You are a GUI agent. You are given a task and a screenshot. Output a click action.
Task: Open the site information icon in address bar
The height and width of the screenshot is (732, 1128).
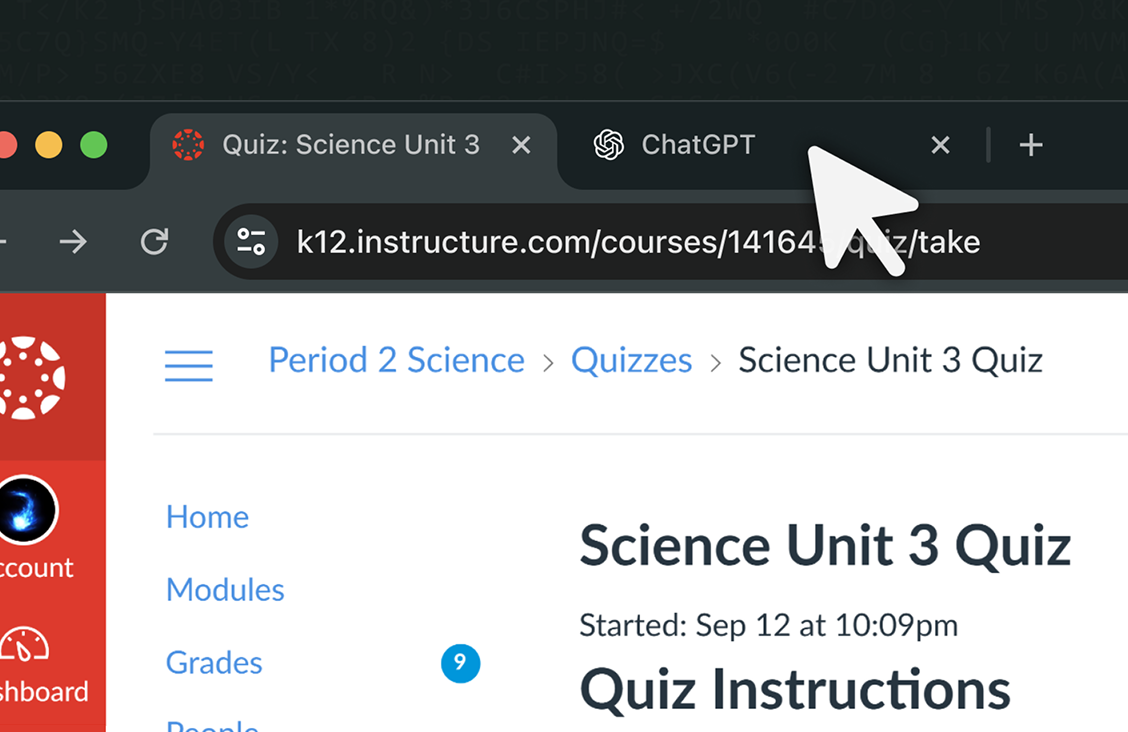(250, 241)
